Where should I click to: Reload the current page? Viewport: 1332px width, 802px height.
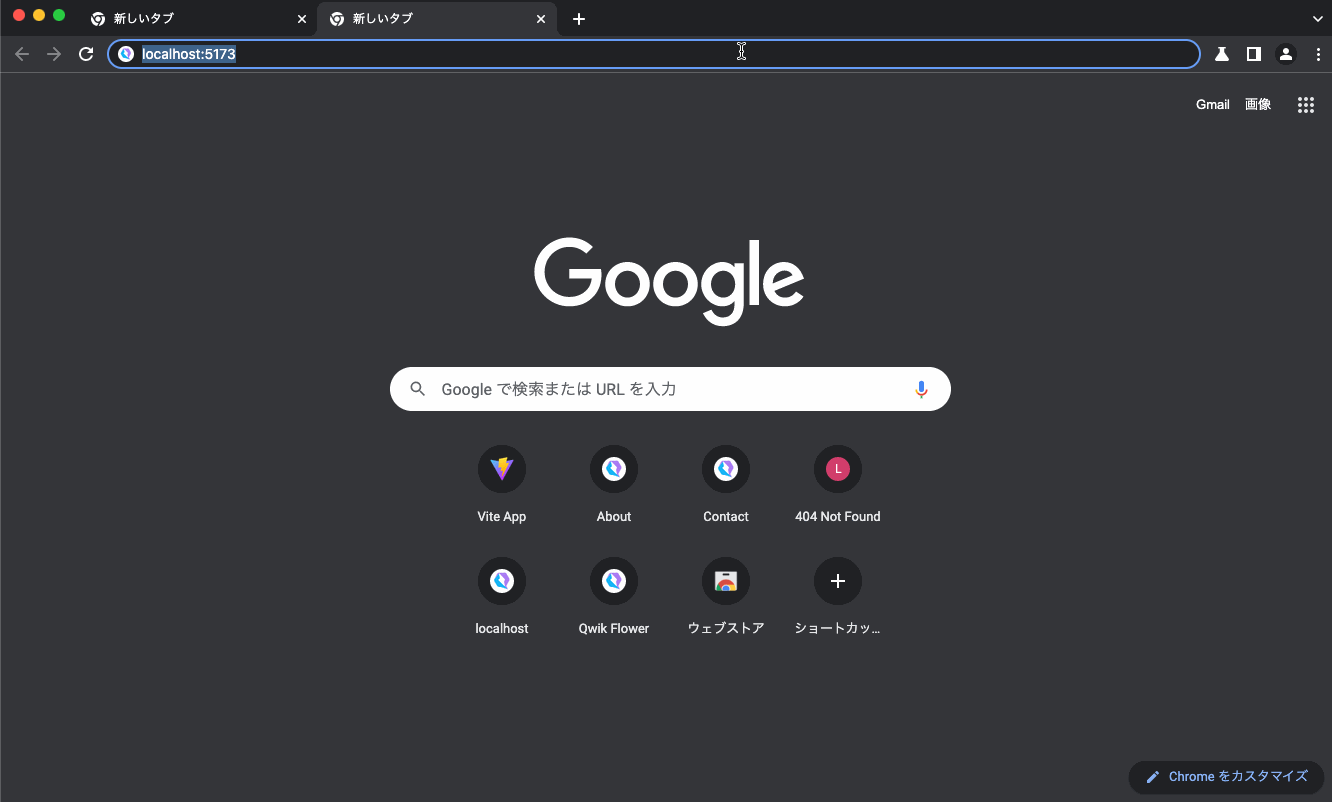86,54
